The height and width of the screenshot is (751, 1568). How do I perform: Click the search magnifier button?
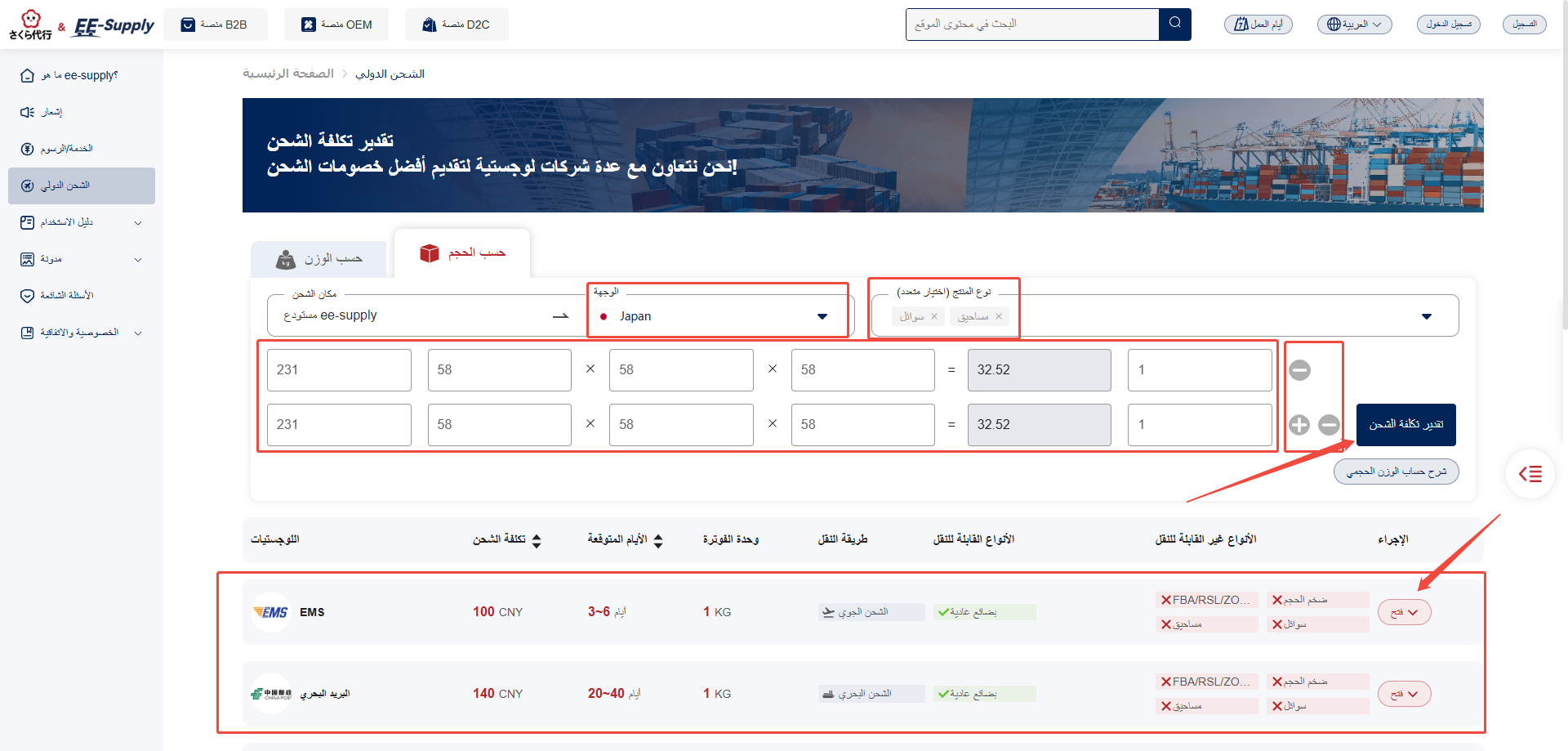coord(1175,24)
